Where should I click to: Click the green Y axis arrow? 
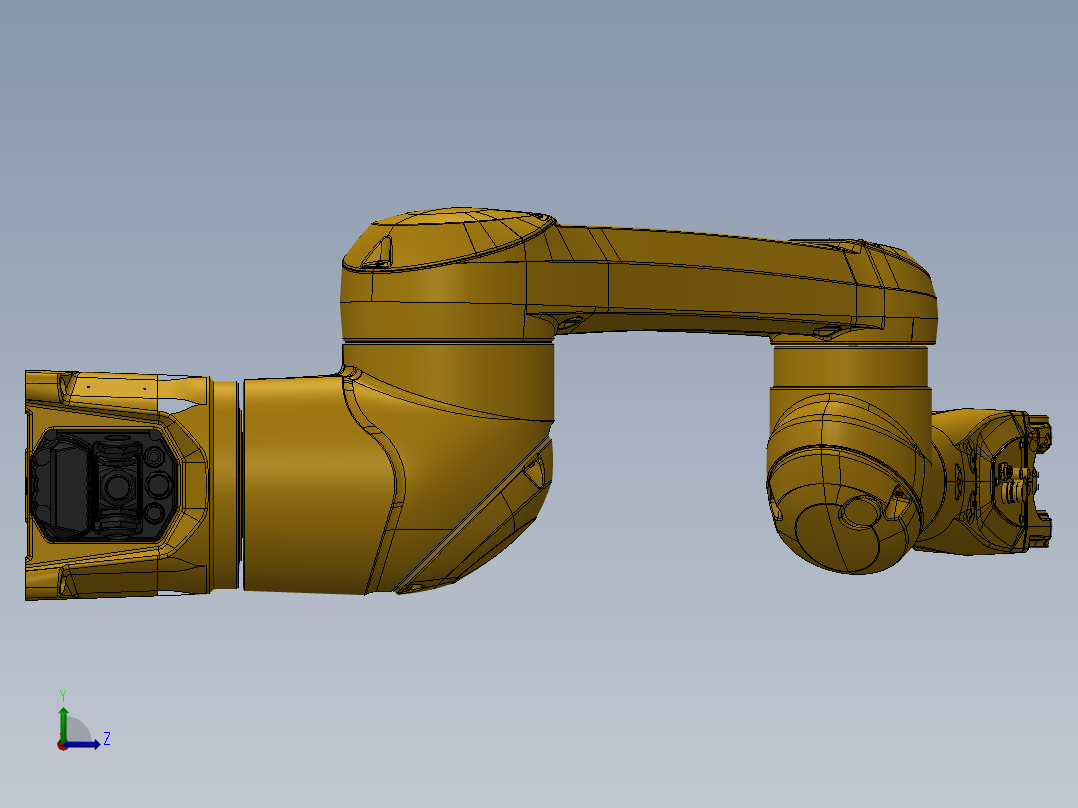63,713
